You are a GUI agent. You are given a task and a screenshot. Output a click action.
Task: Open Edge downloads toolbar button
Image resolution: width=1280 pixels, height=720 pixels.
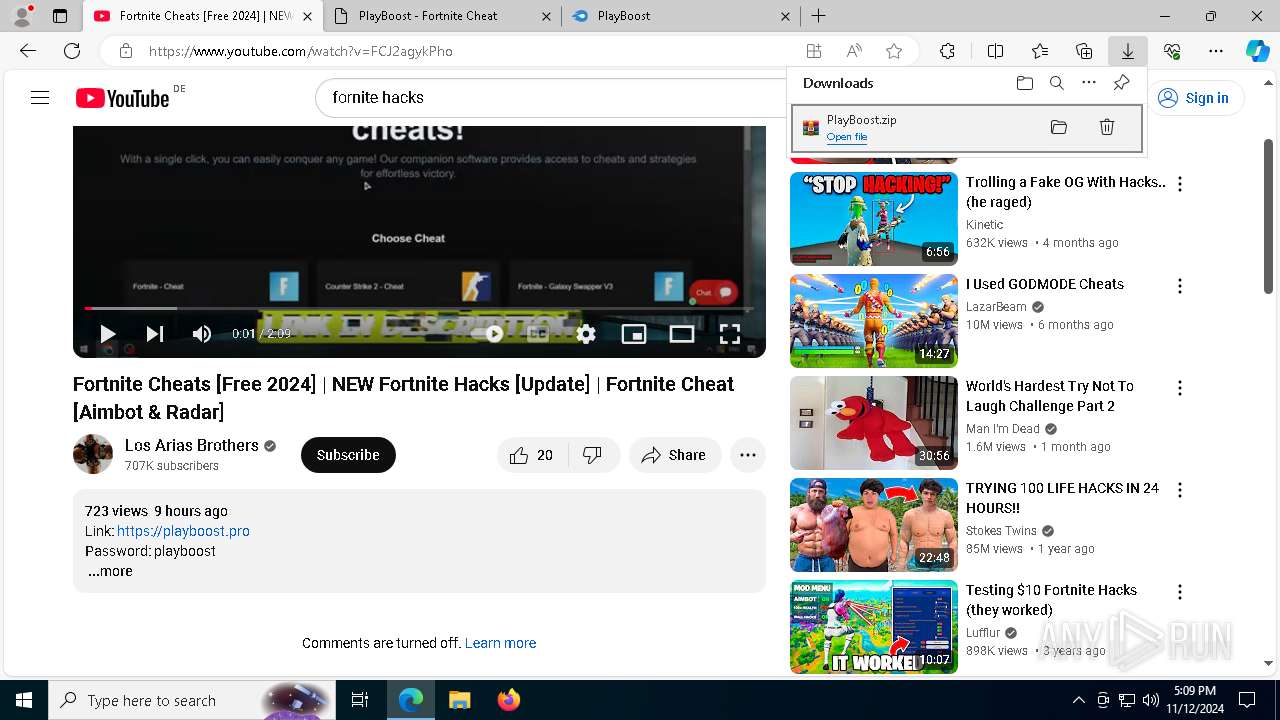(x=1128, y=51)
